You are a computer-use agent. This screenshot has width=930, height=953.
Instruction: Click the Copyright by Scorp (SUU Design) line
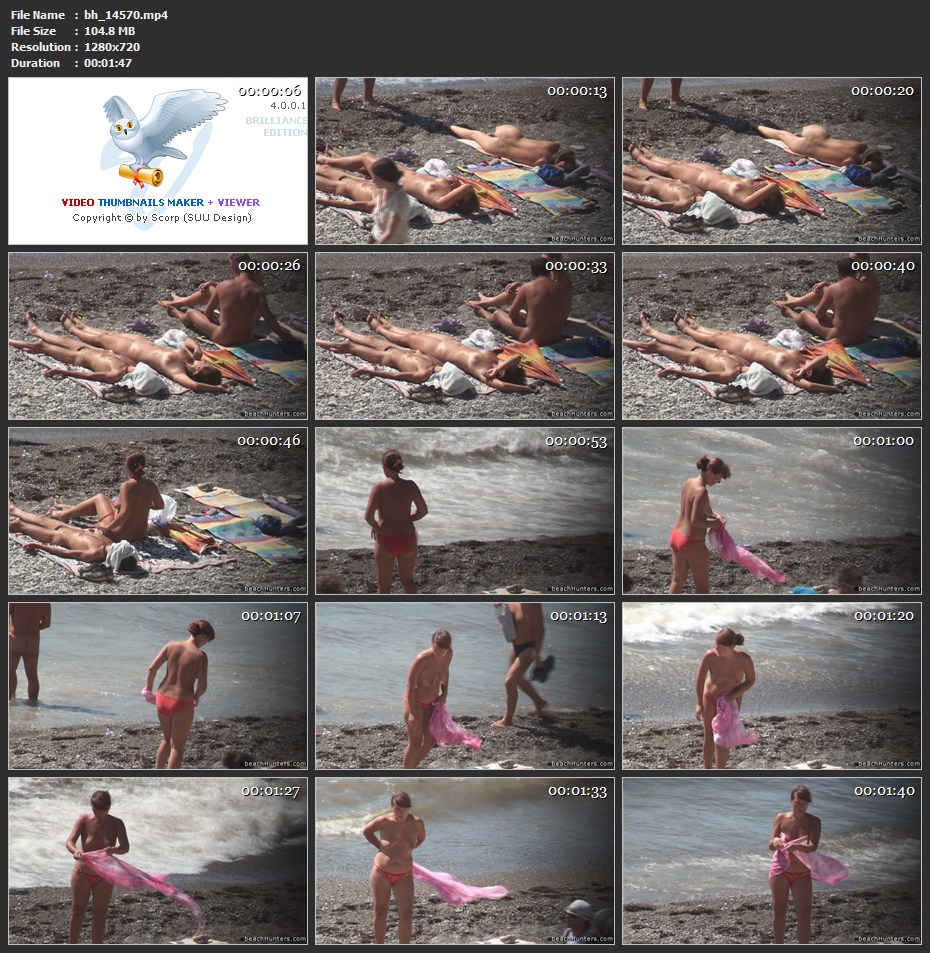pos(161,218)
